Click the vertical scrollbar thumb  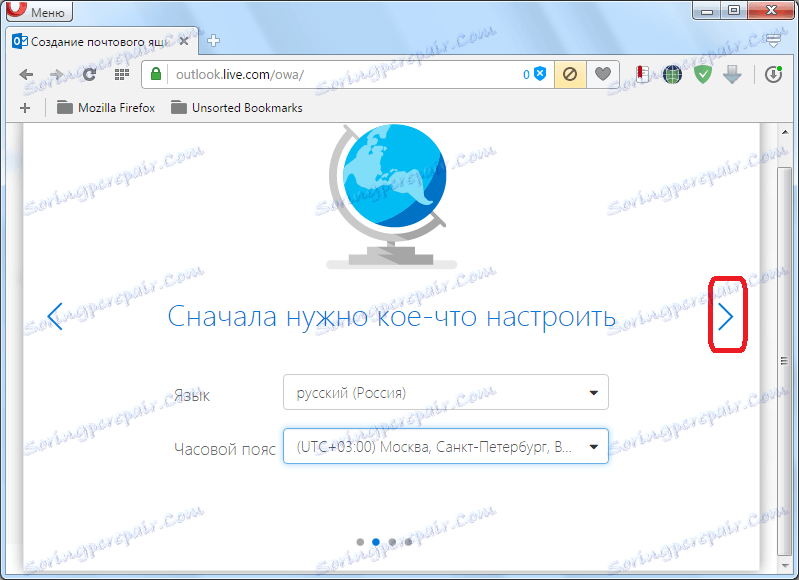(785, 361)
